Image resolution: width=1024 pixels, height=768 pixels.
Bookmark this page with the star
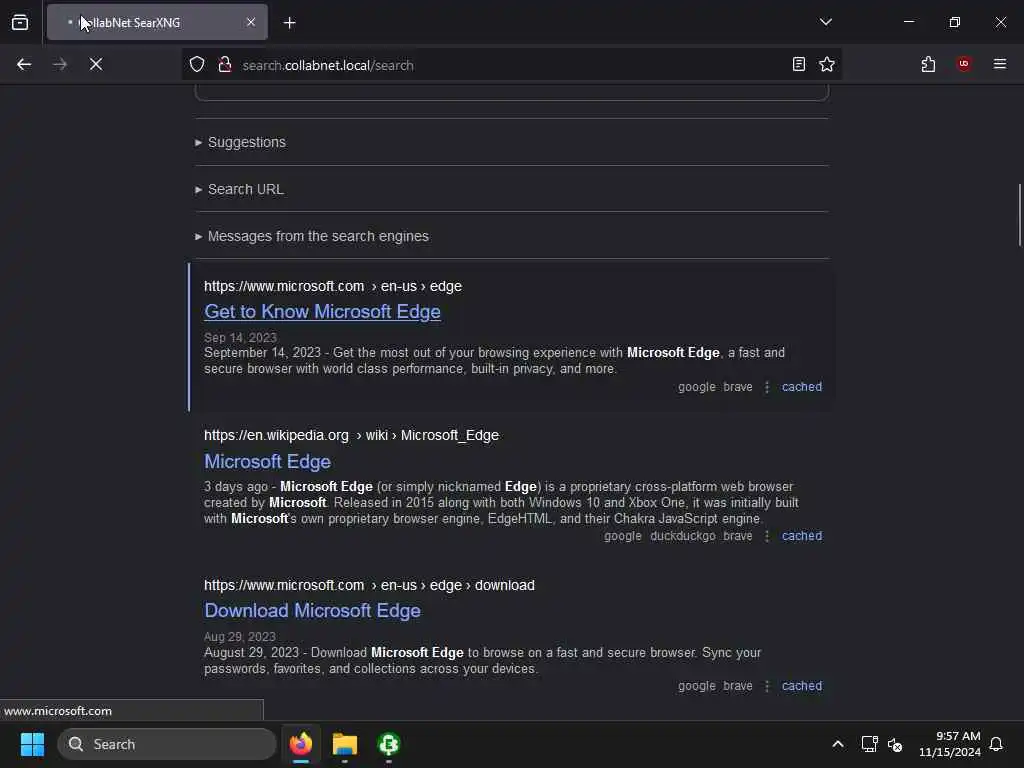tap(827, 65)
